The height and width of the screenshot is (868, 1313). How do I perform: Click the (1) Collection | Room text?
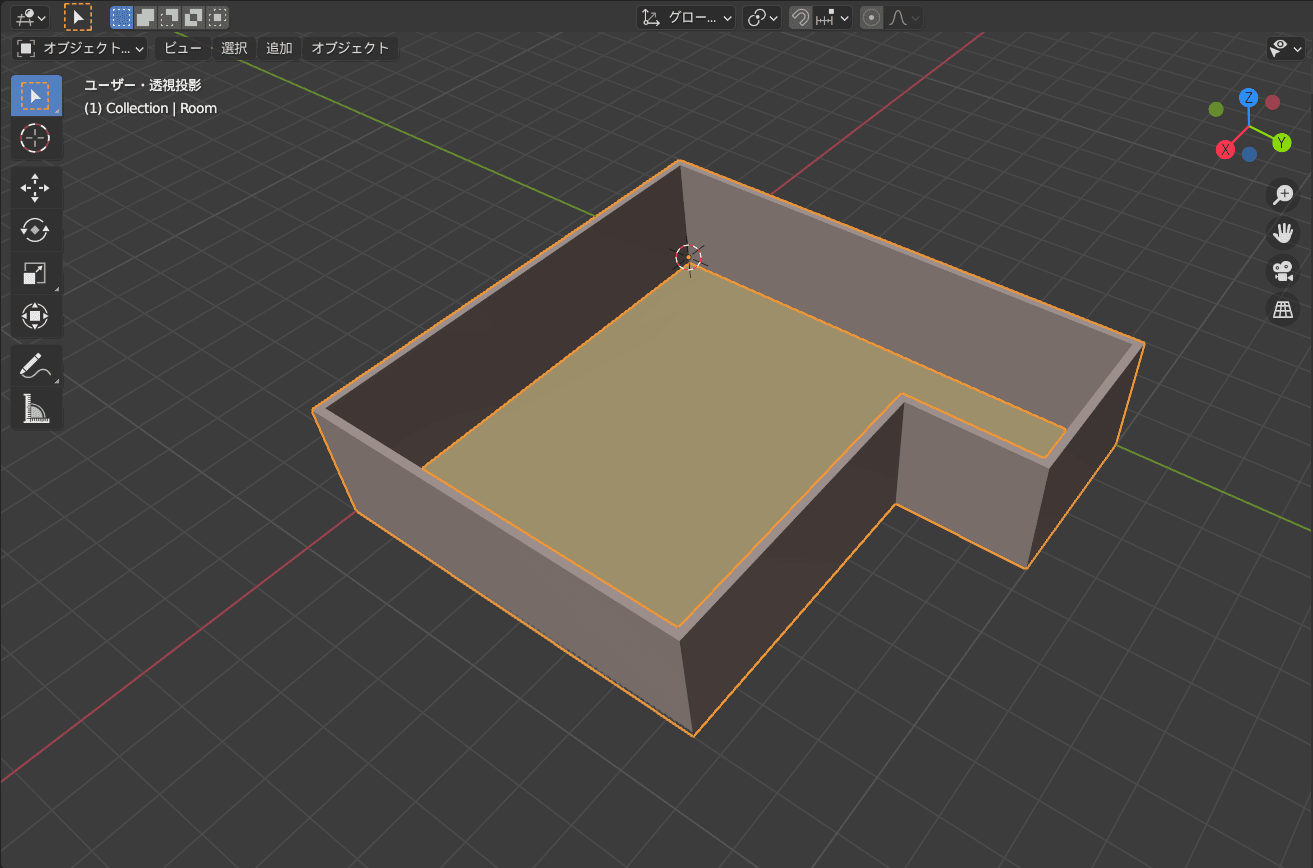150,108
